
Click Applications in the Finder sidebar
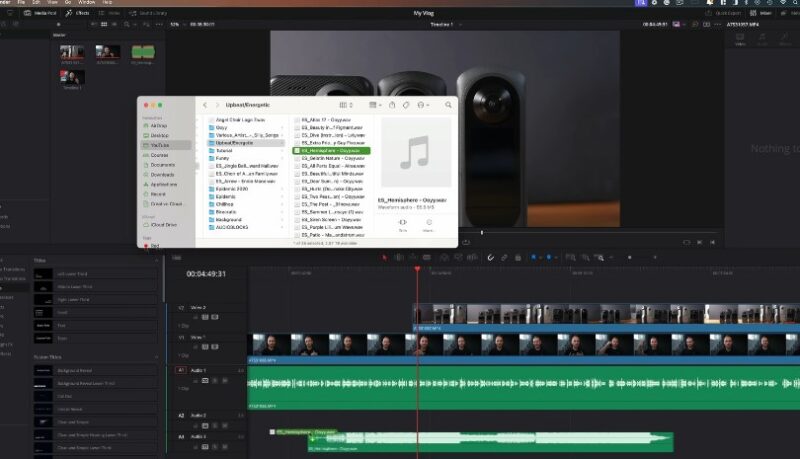pyautogui.click(x=163, y=184)
